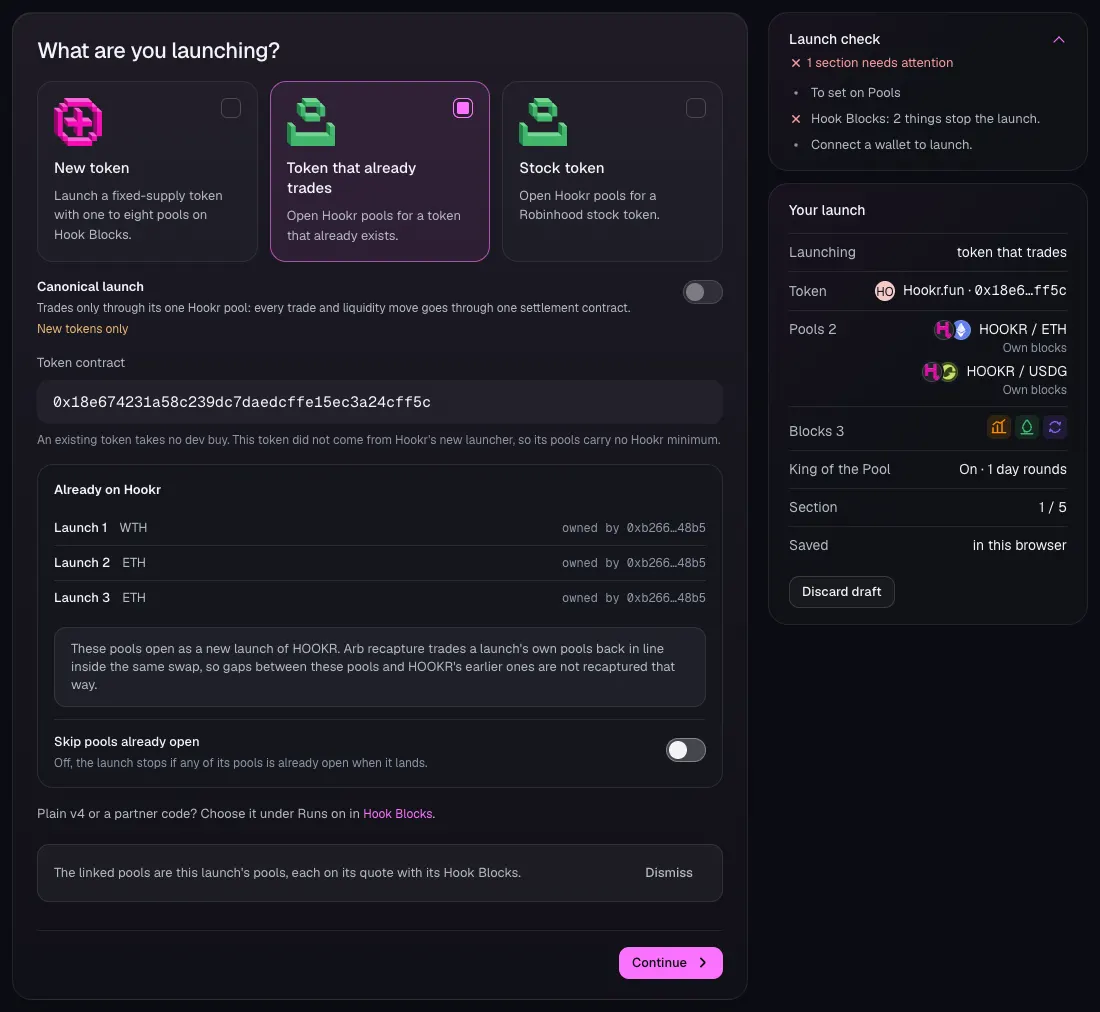This screenshot has width=1100, height=1012.
Task: Click into the Token contract address field
Action: (x=380, y=402)
